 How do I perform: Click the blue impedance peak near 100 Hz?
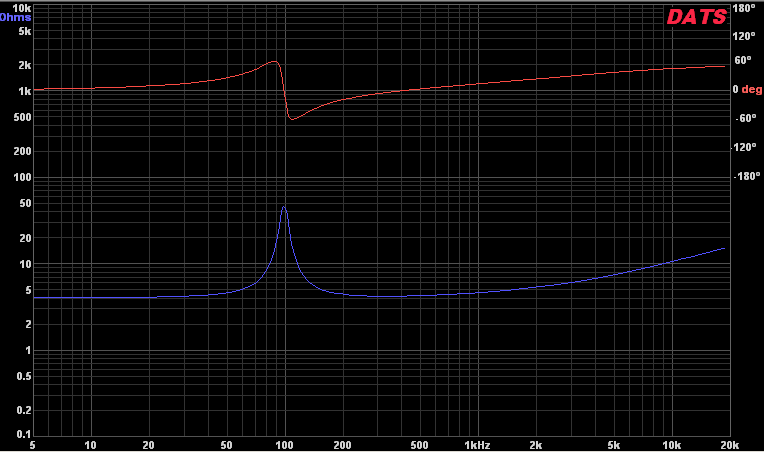tap(284, 207)
